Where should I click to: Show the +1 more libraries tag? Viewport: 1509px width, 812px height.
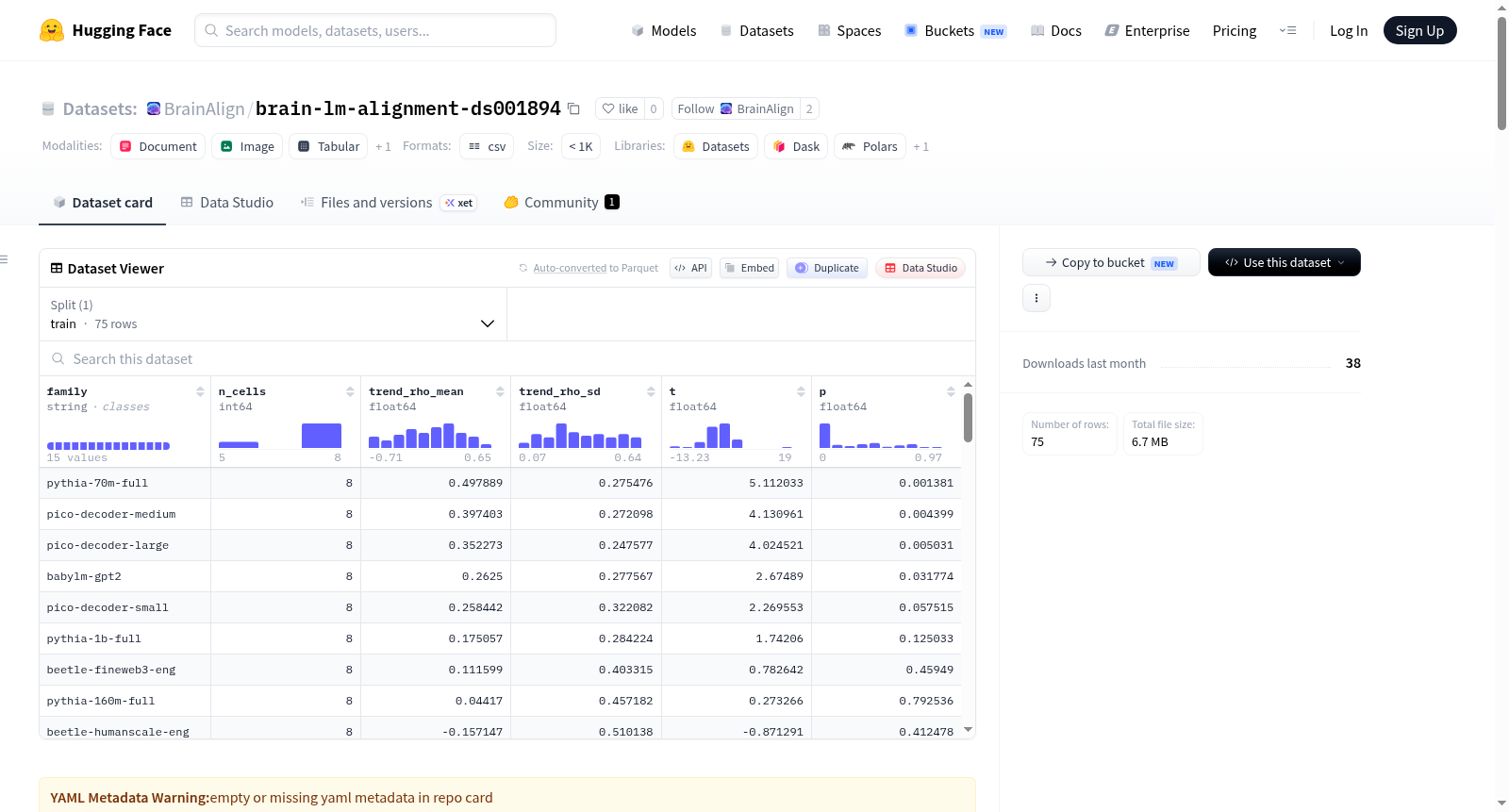click(x=921, y=147)
